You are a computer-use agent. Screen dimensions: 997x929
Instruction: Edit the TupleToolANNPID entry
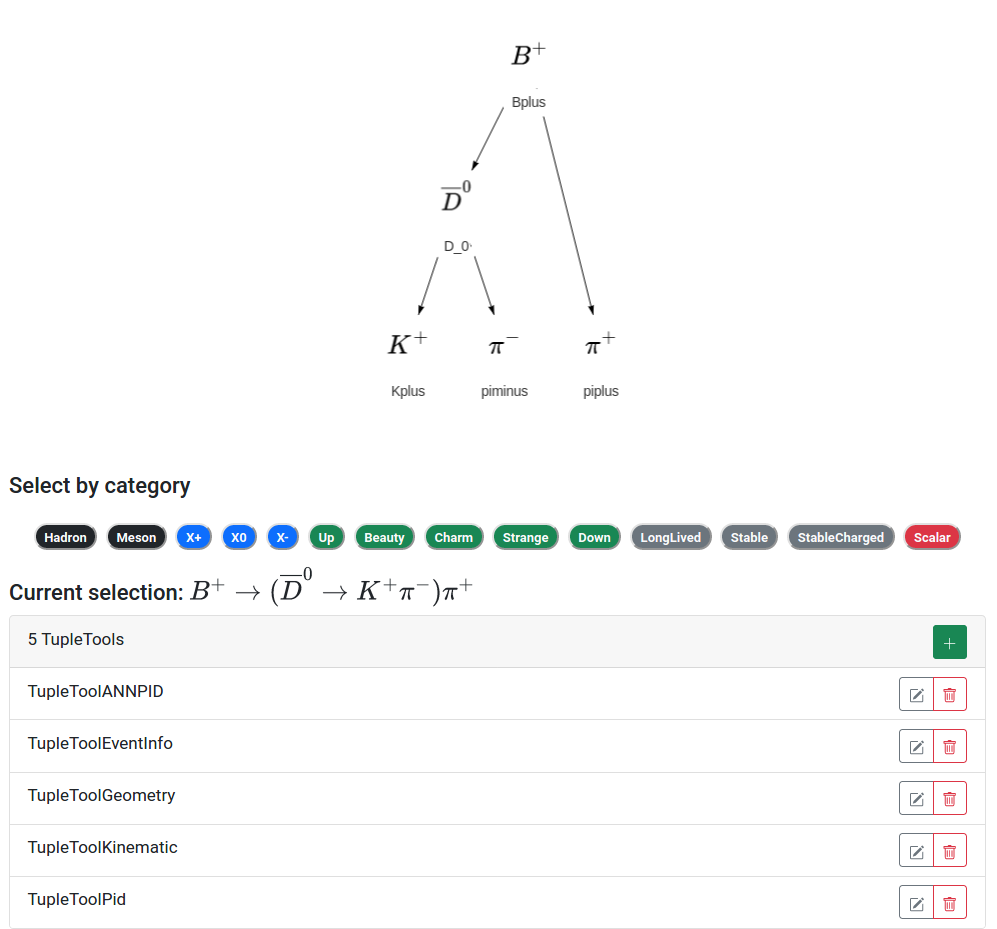[916, 694]
